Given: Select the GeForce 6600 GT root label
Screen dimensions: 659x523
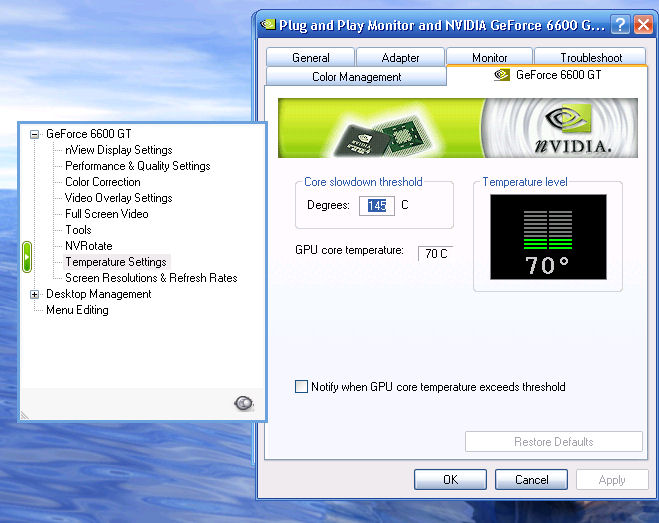Looking at the screenshot, I should coord(89,134).
